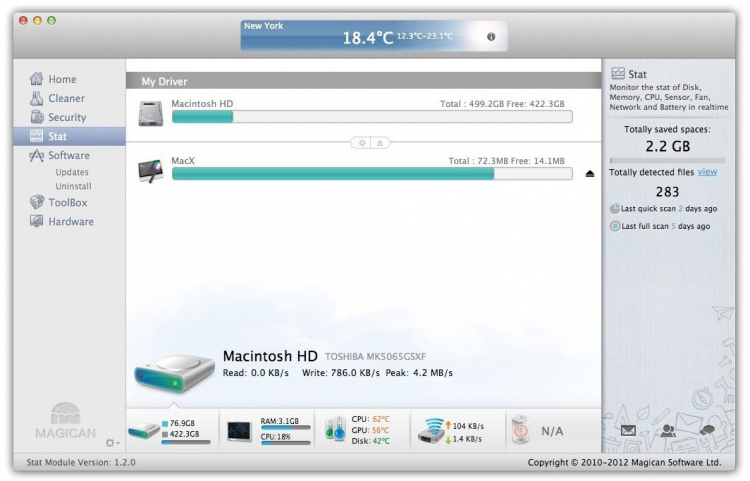Click the MacX volume icon
This screenshot has width=750, height=481.
pyautogui.click(x=151, y=171)
